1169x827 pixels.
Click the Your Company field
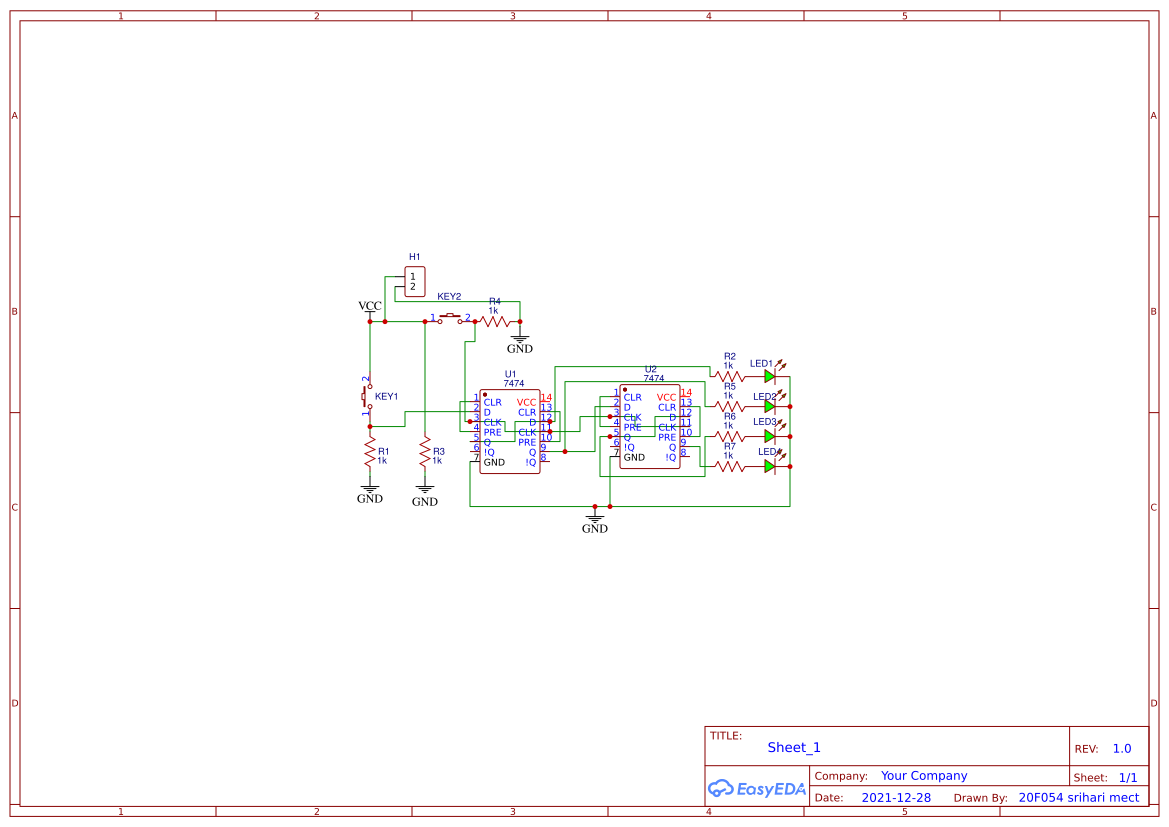pyautogui.click(x=922, y=775)
